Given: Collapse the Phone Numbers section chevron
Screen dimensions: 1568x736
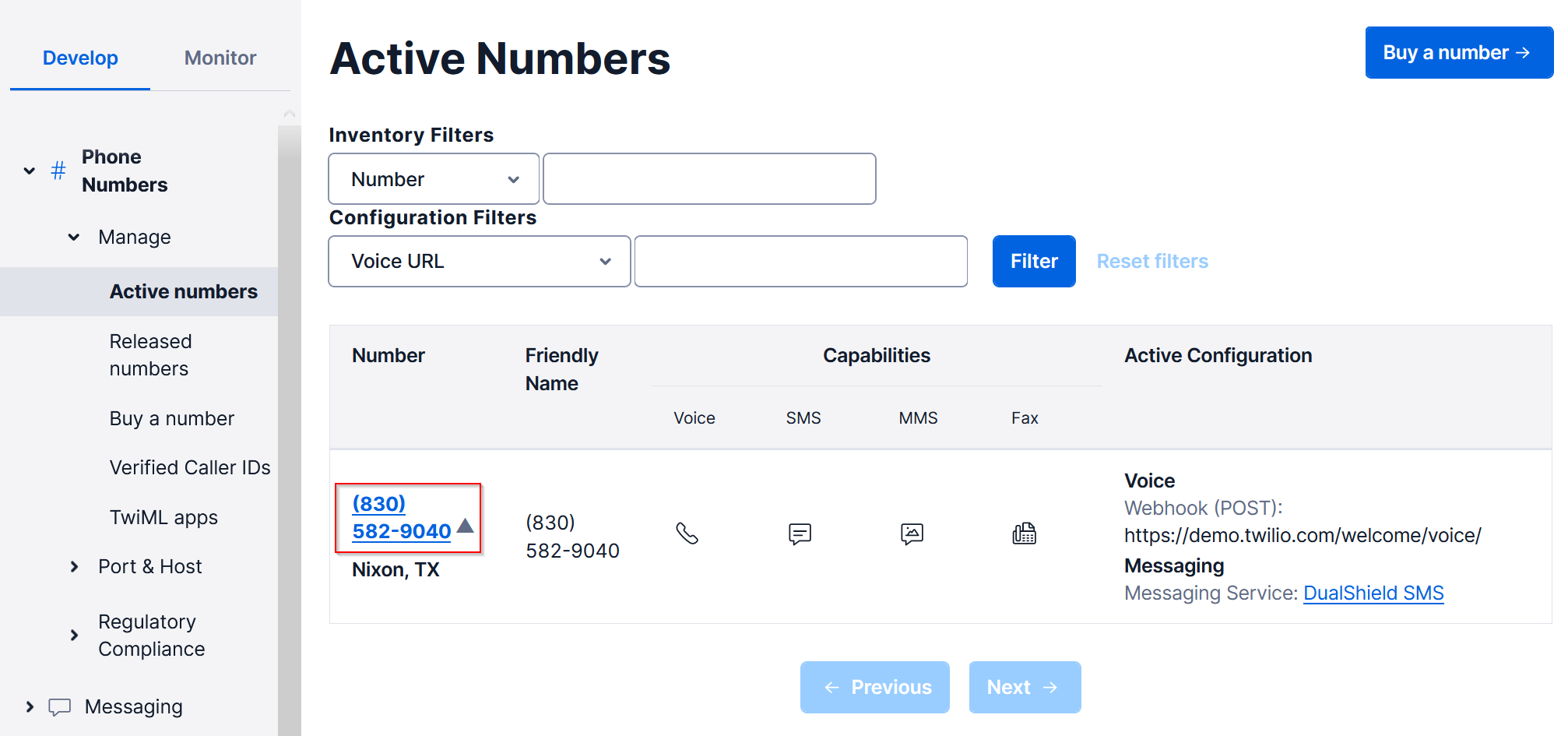Looking at the screenshot, I should point(30,171).
